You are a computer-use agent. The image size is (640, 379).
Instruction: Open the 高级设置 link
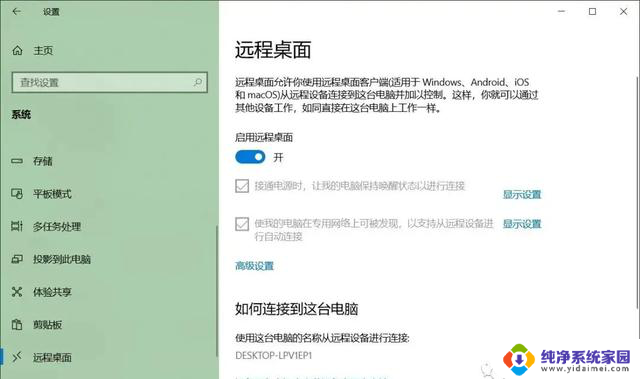click(254, 266)
